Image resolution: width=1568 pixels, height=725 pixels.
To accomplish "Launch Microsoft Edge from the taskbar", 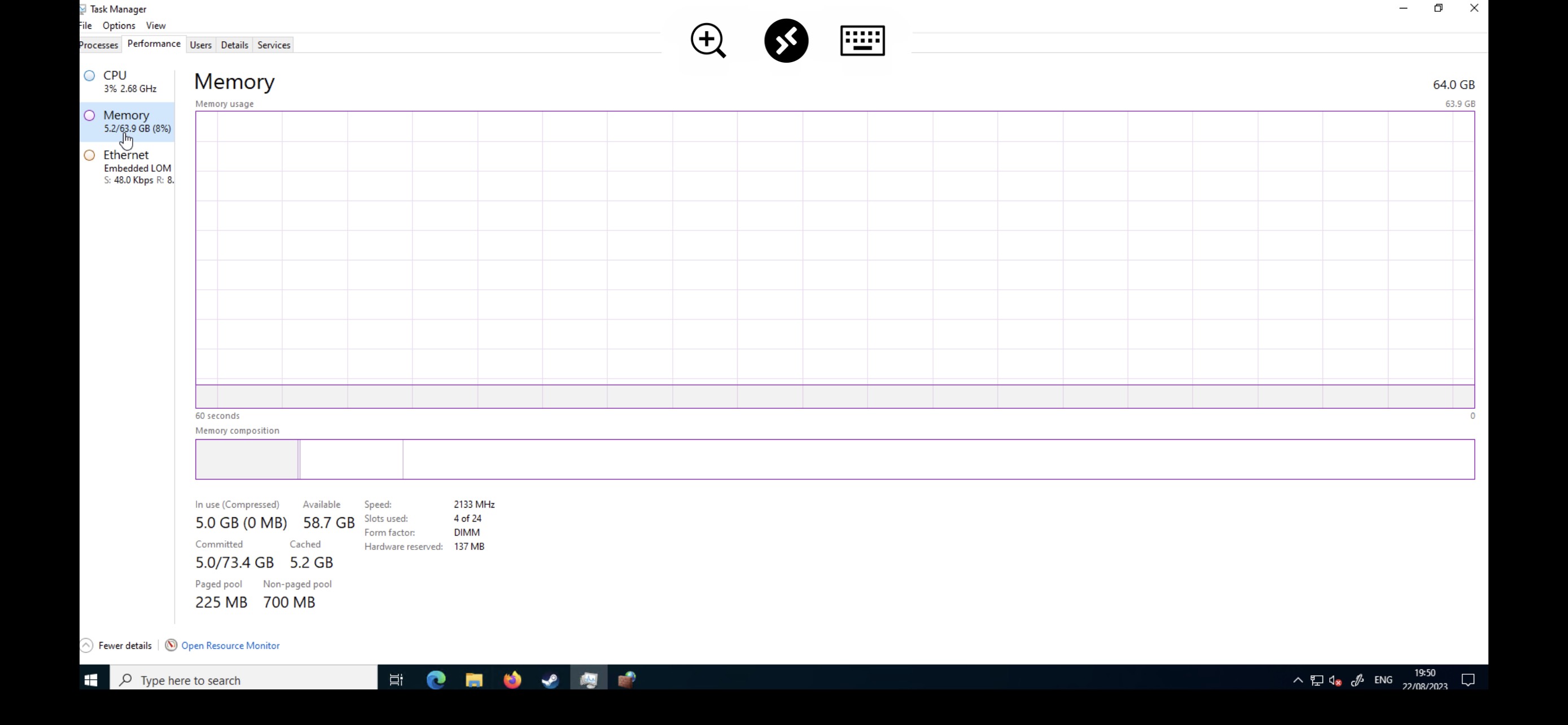I will [436, 680].
